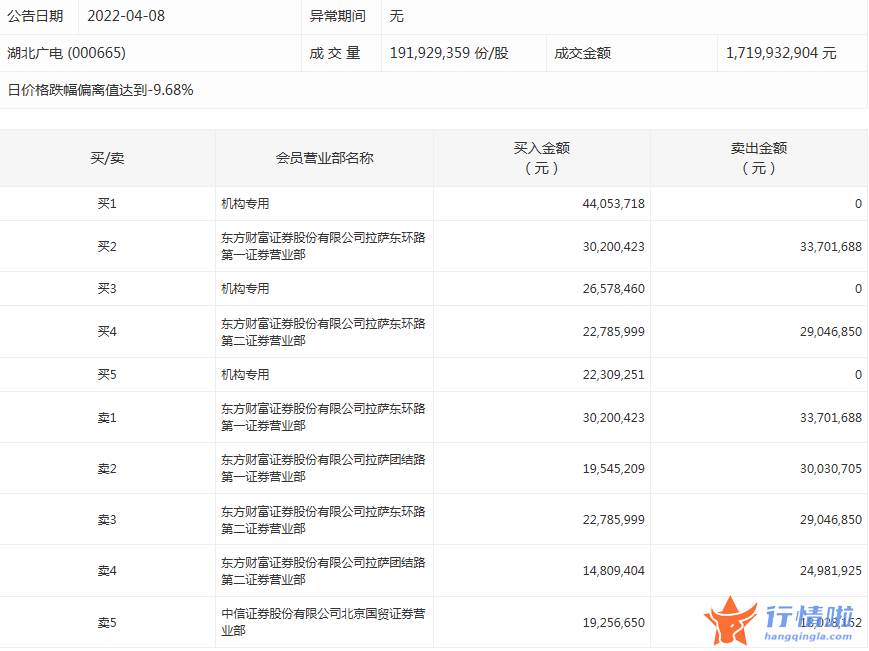Image resolution: width=869 pixels, height=651 pixels.
Task: Select buy amount 19,256,650
Action: click(x=614, y=623)
